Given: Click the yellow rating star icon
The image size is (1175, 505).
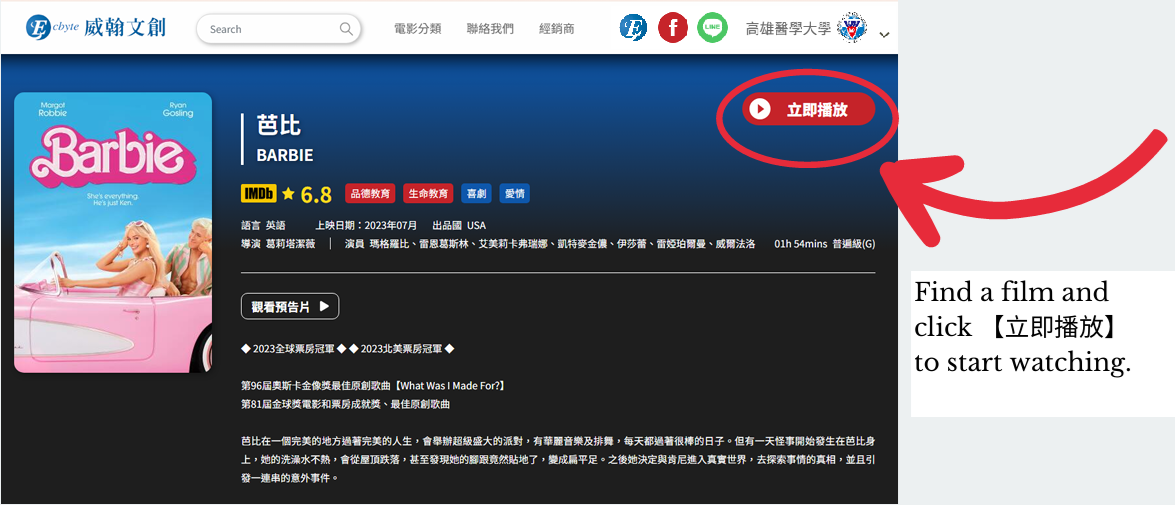Looking at the screenshot, I should 288,194.
